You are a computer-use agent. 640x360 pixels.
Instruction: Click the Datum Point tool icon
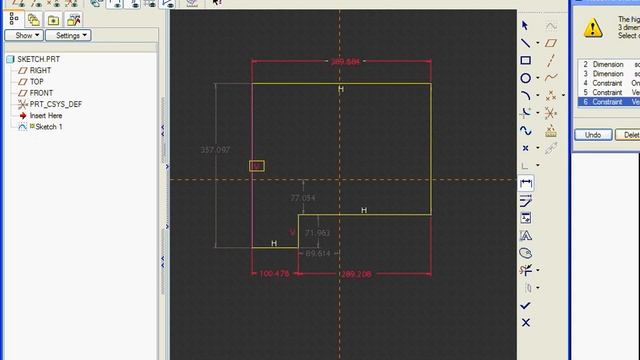point(551,96)
